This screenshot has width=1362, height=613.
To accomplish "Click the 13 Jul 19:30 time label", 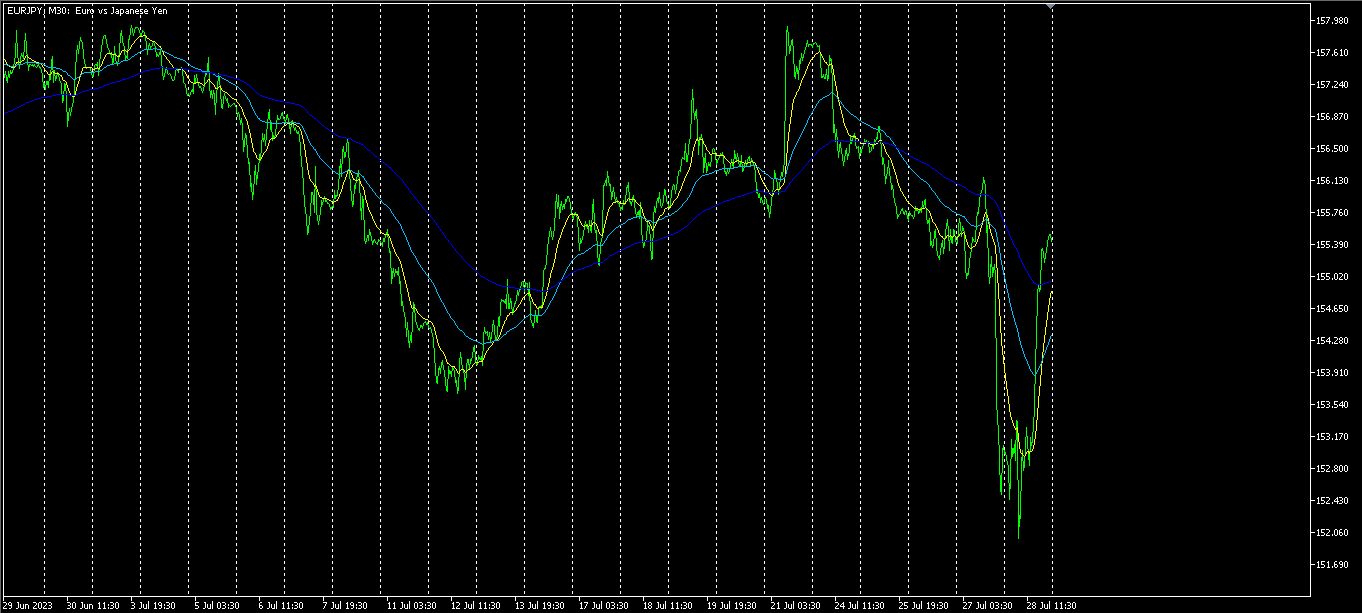I will (540, 605).
